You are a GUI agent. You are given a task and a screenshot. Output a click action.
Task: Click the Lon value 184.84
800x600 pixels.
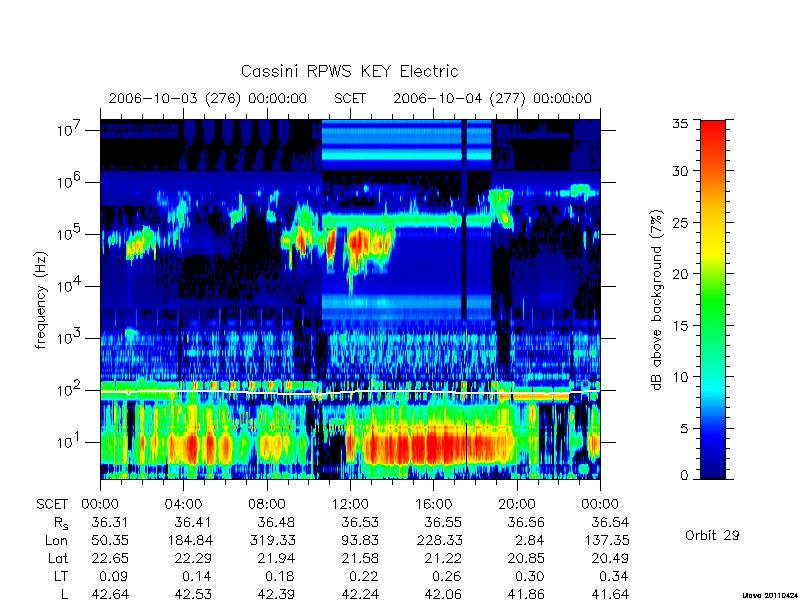coord(190,540)
